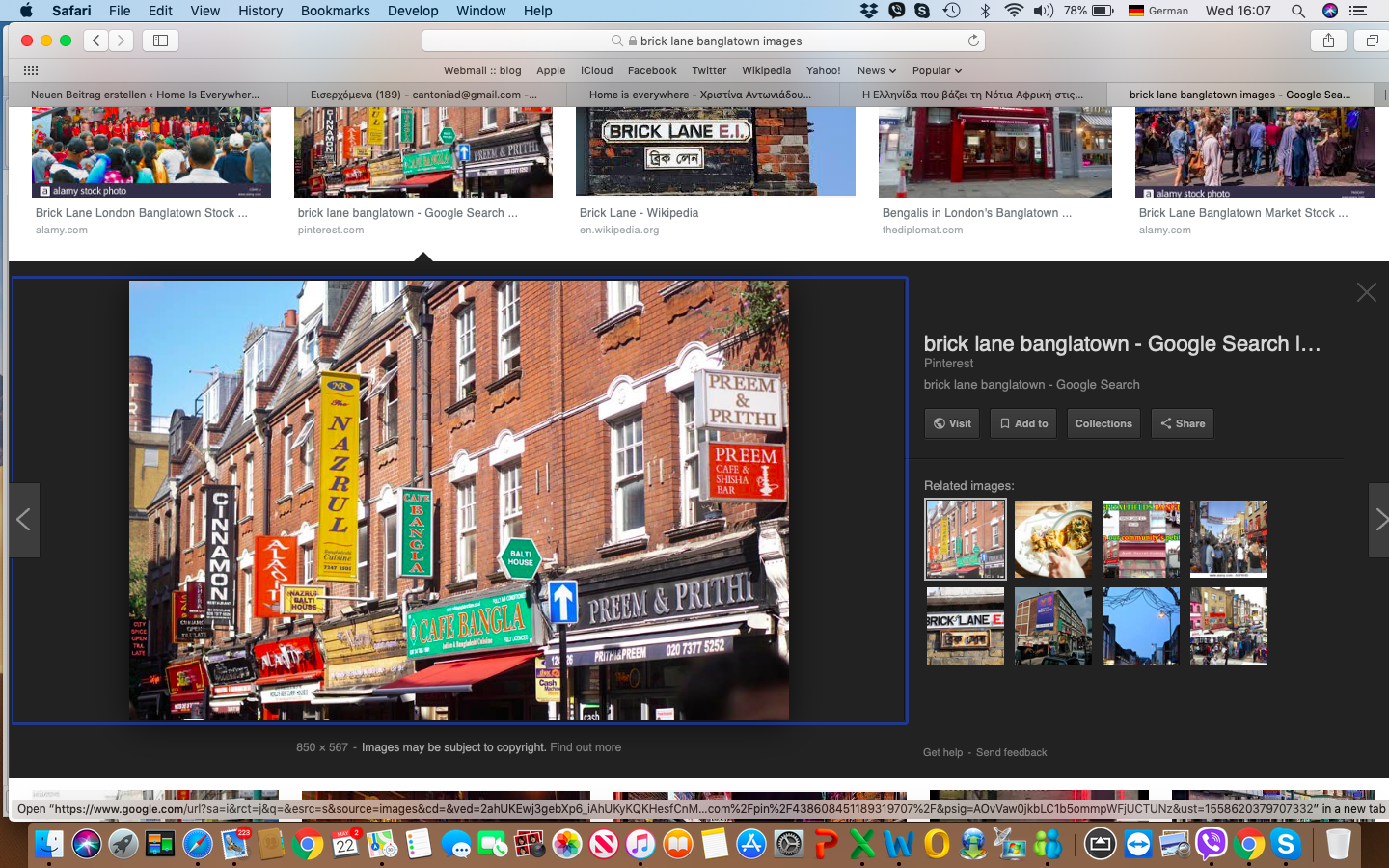
Task: Open Photos app in the Dock
Action: click(x=567, y=845)
